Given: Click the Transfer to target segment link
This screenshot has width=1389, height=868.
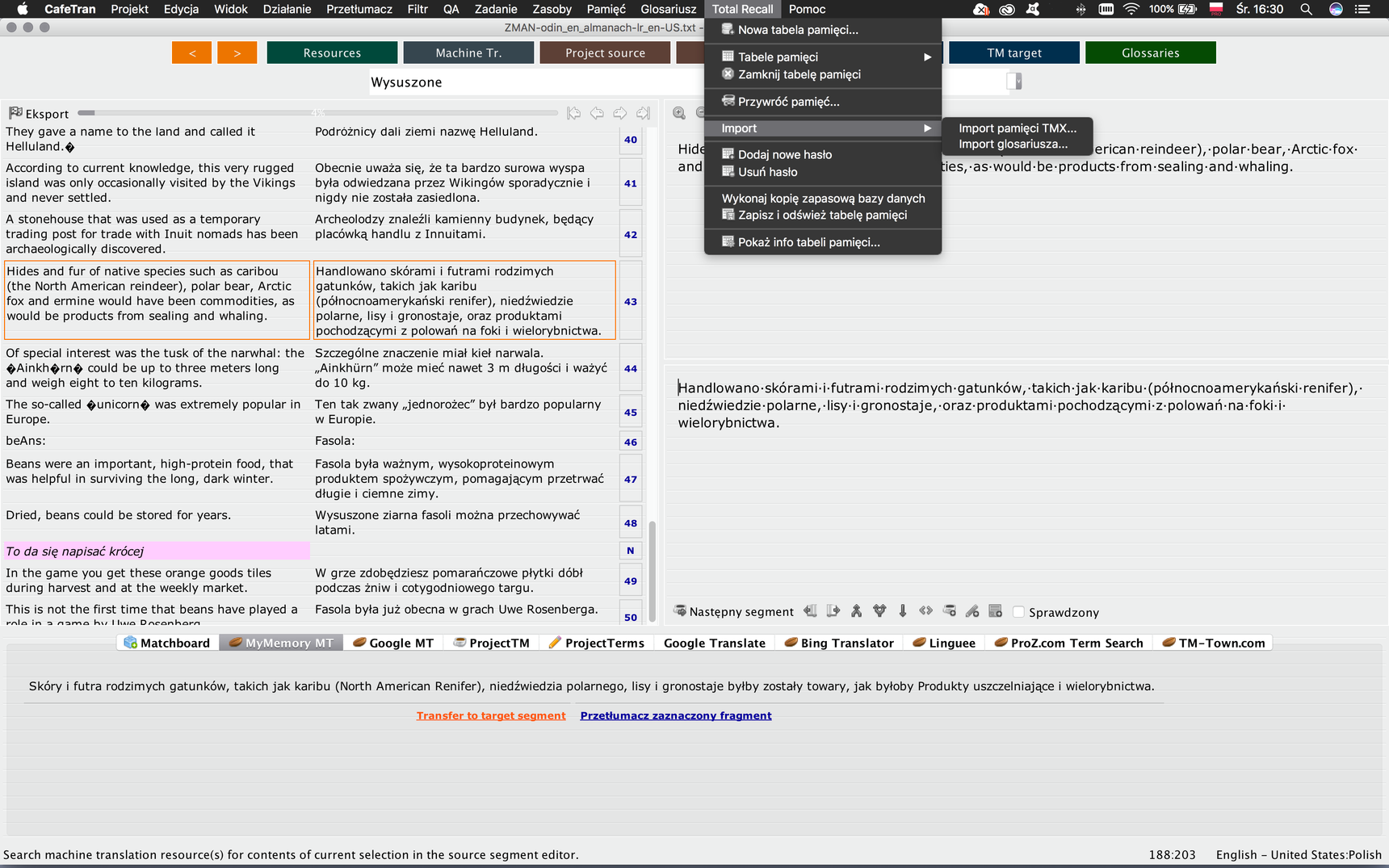Looking at the screenshot, I should click(x=491, y=715).
